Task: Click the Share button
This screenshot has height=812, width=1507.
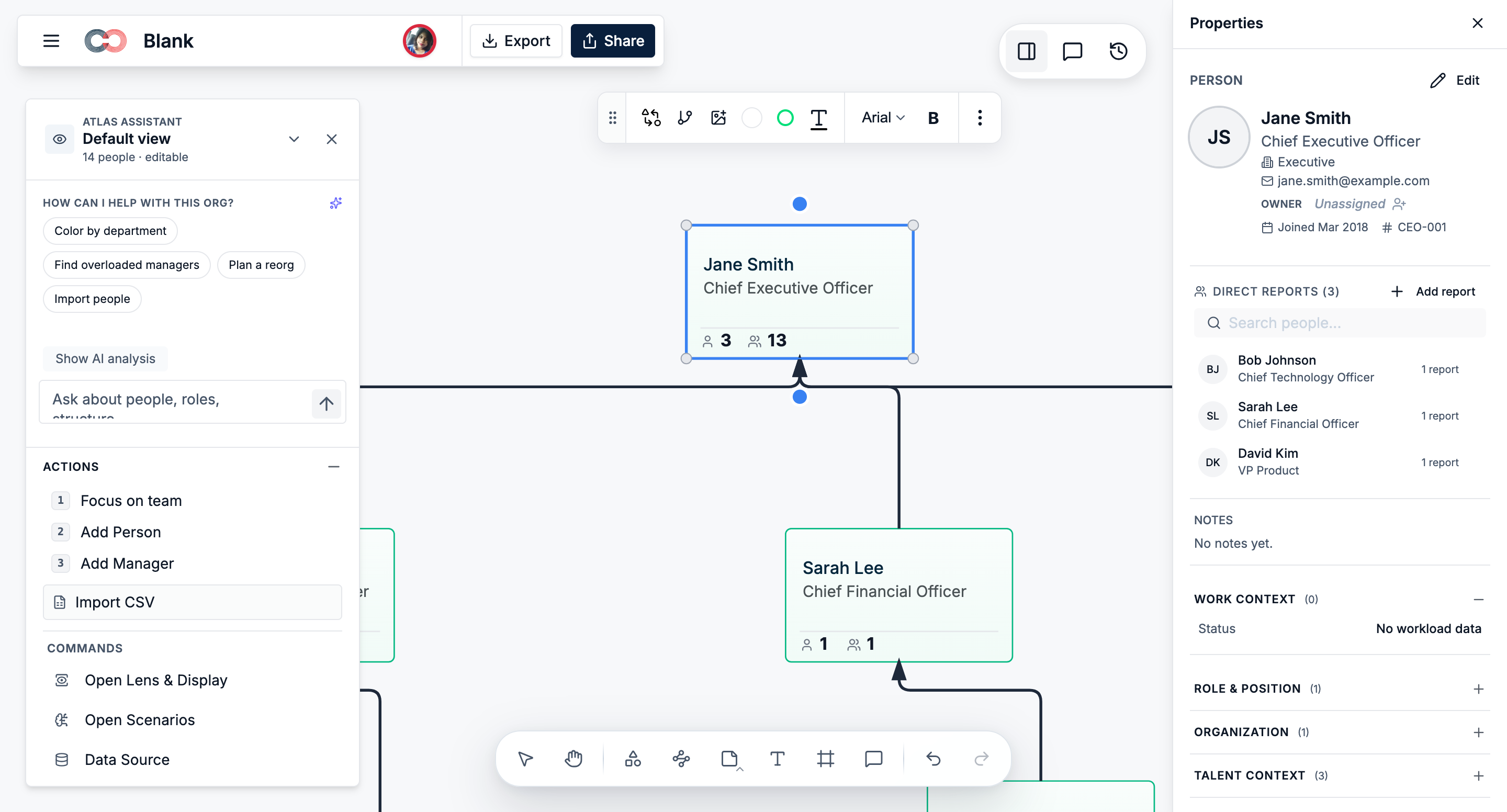Action: [x=613, y=41]
